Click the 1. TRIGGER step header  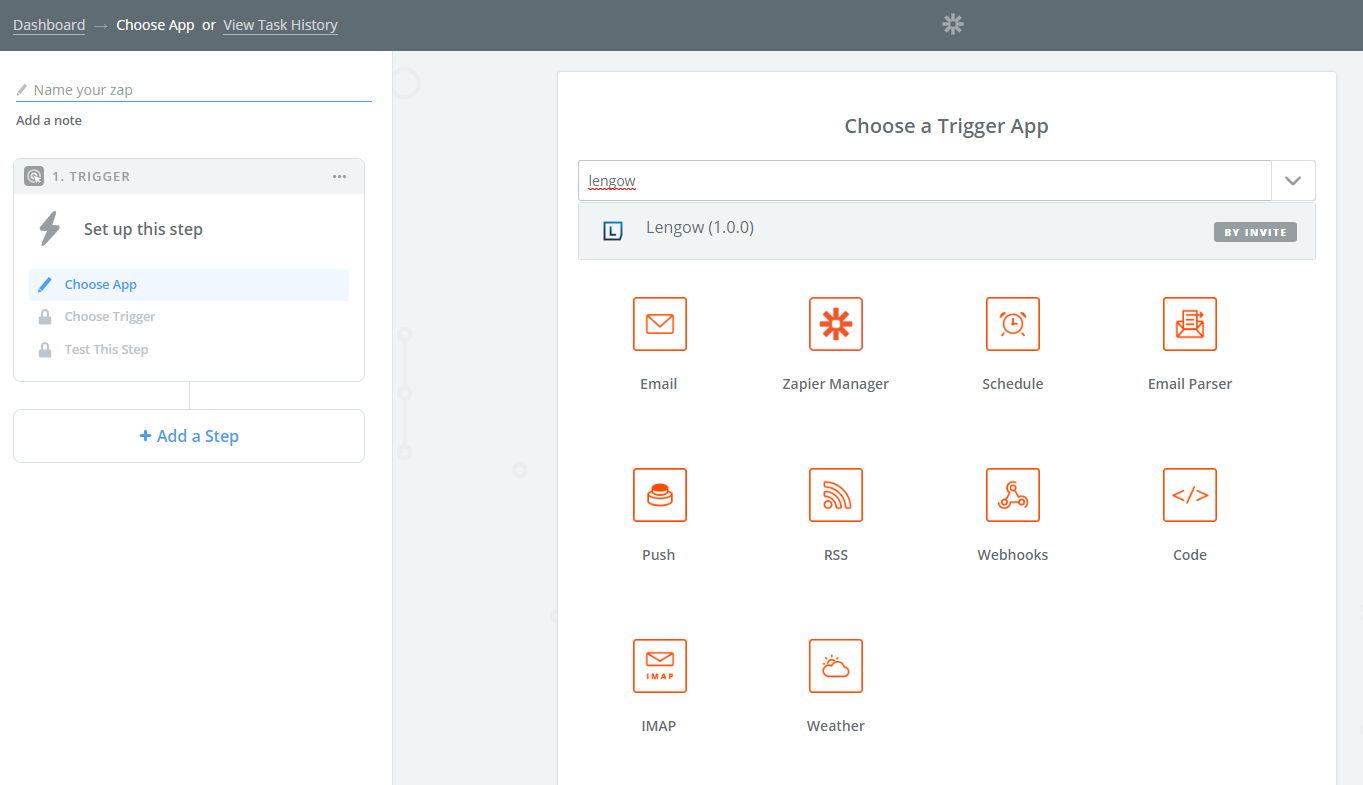[x=189, y=176]
